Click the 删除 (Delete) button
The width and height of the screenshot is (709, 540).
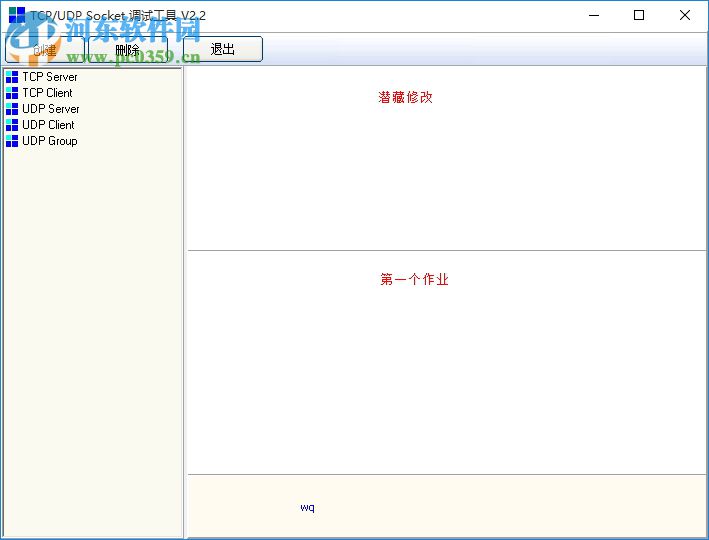click(128, 49)
